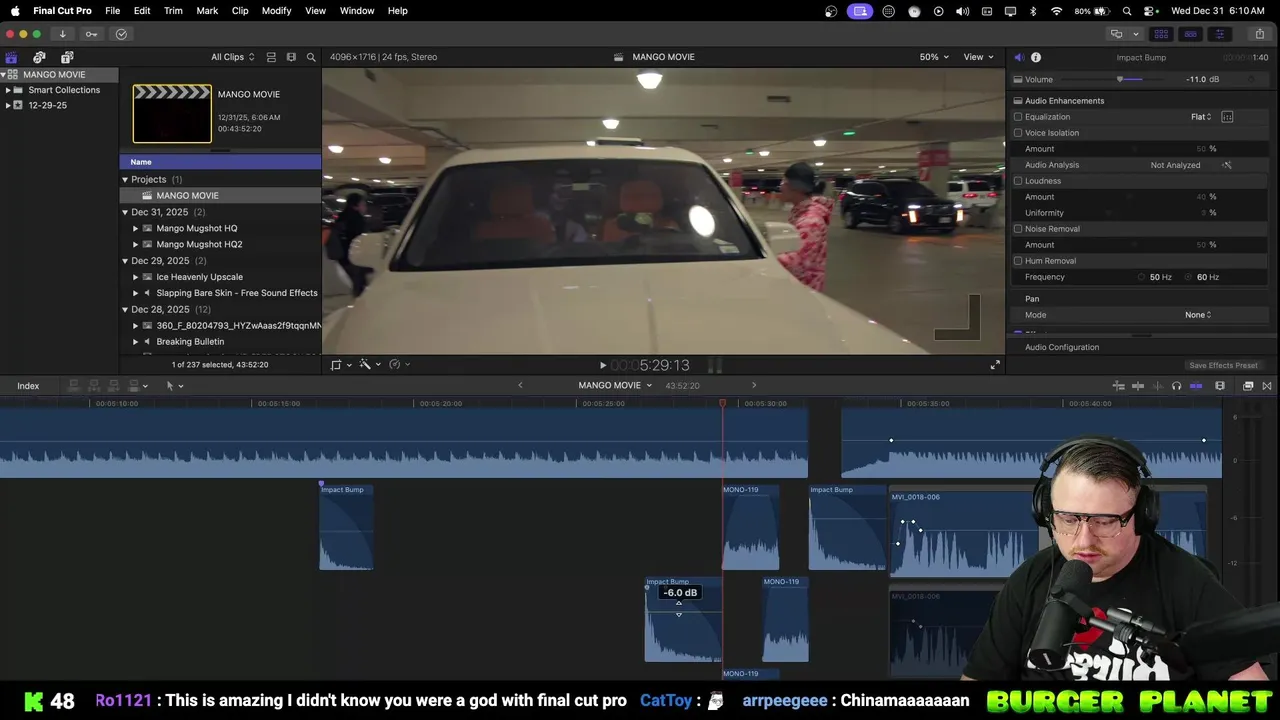Show the Transitions browser icon
Viewport: 1280px width, 720px height.
click(1267, 386)
